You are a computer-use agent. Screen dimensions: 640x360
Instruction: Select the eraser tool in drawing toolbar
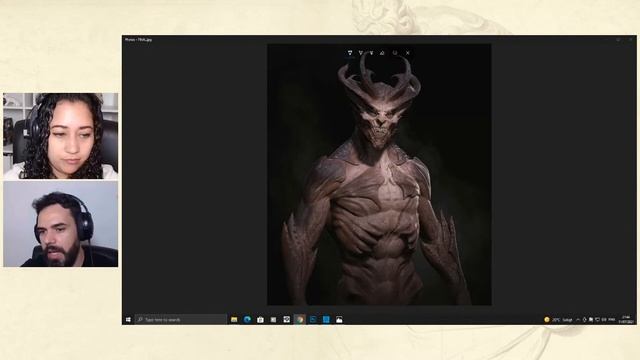(x=382, y=53)
